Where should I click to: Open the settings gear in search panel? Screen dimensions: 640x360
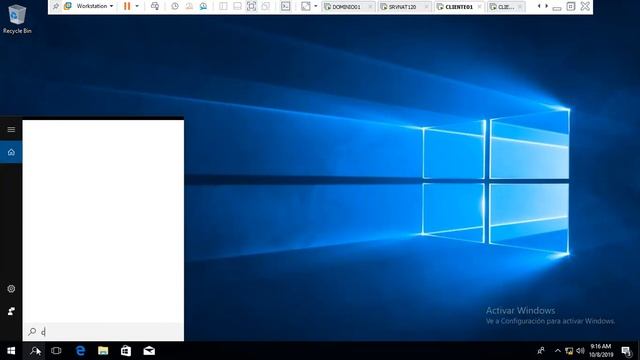coord(11,289)
